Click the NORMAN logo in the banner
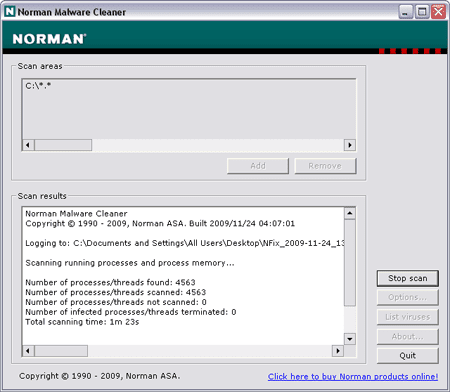The image size is (450, 392). 49,39
